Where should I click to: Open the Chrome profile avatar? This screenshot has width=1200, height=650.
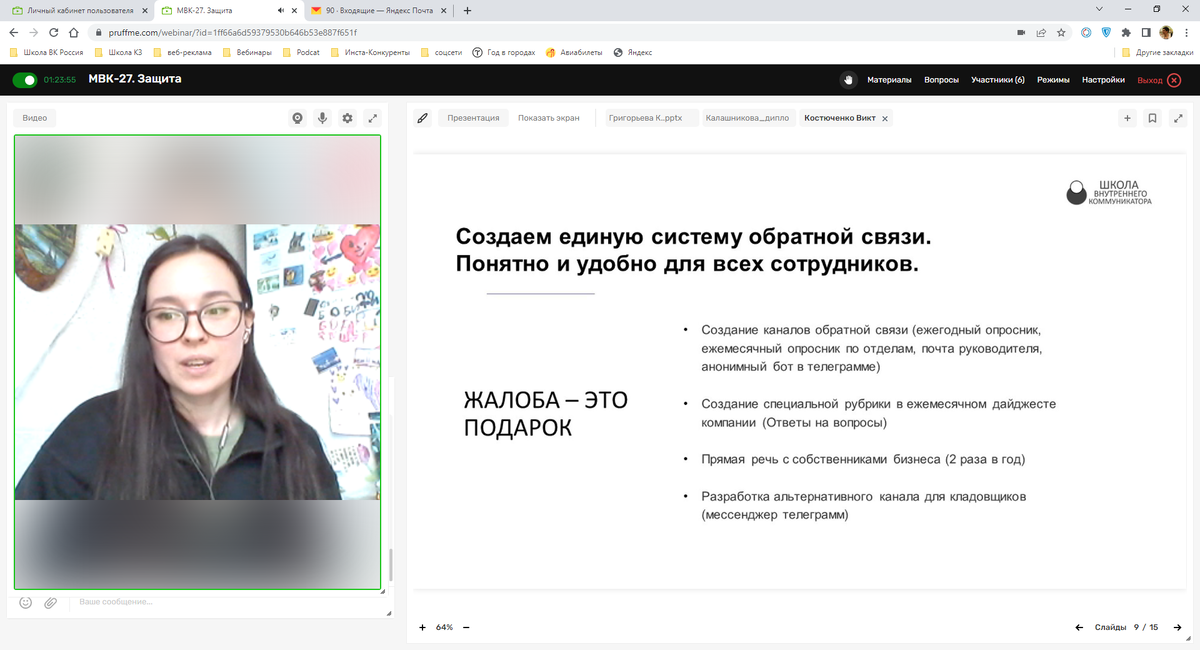pyautogui.click(x=1166, y=32)
